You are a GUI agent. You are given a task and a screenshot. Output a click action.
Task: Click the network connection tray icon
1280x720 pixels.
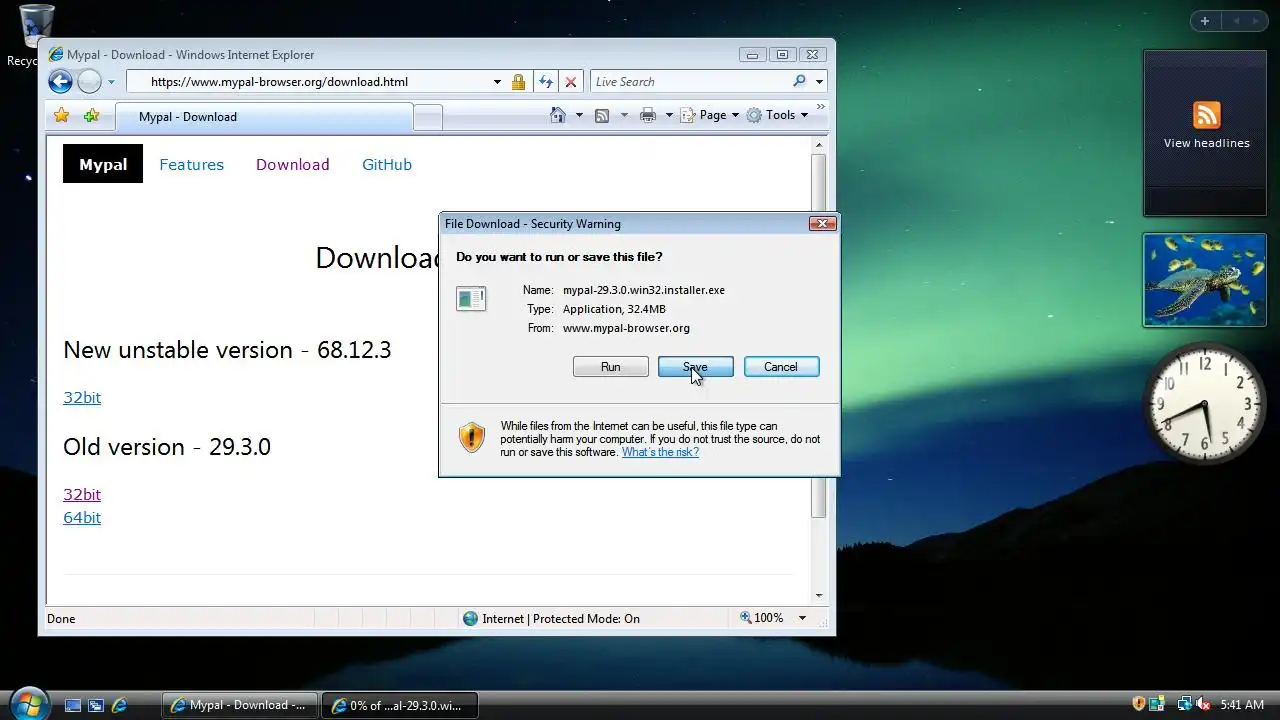coord(1184,705)
